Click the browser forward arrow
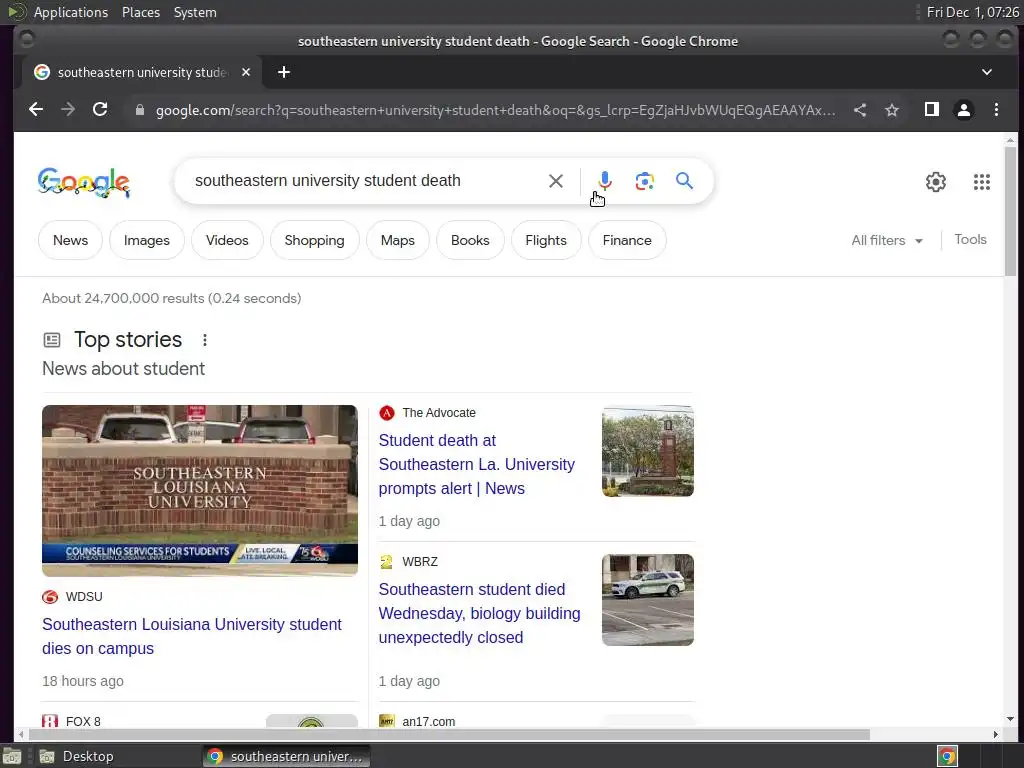 [x=68, y=110]
